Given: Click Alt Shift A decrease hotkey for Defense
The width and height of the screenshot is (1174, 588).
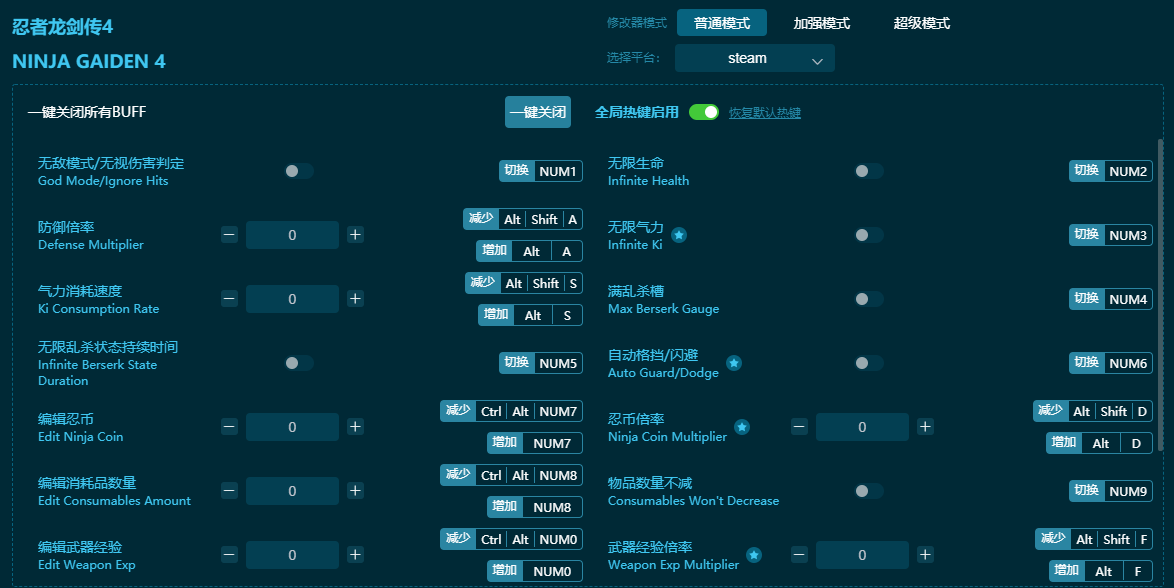Looking at the screenshot, I should pyautogui.click(x=523, y=219).
